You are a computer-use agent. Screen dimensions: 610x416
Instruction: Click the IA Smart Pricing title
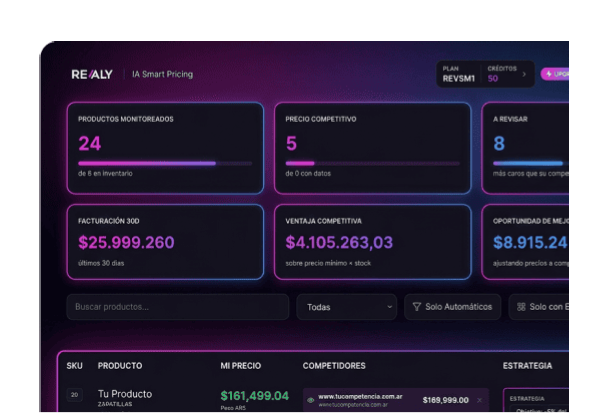coord(162,74)
